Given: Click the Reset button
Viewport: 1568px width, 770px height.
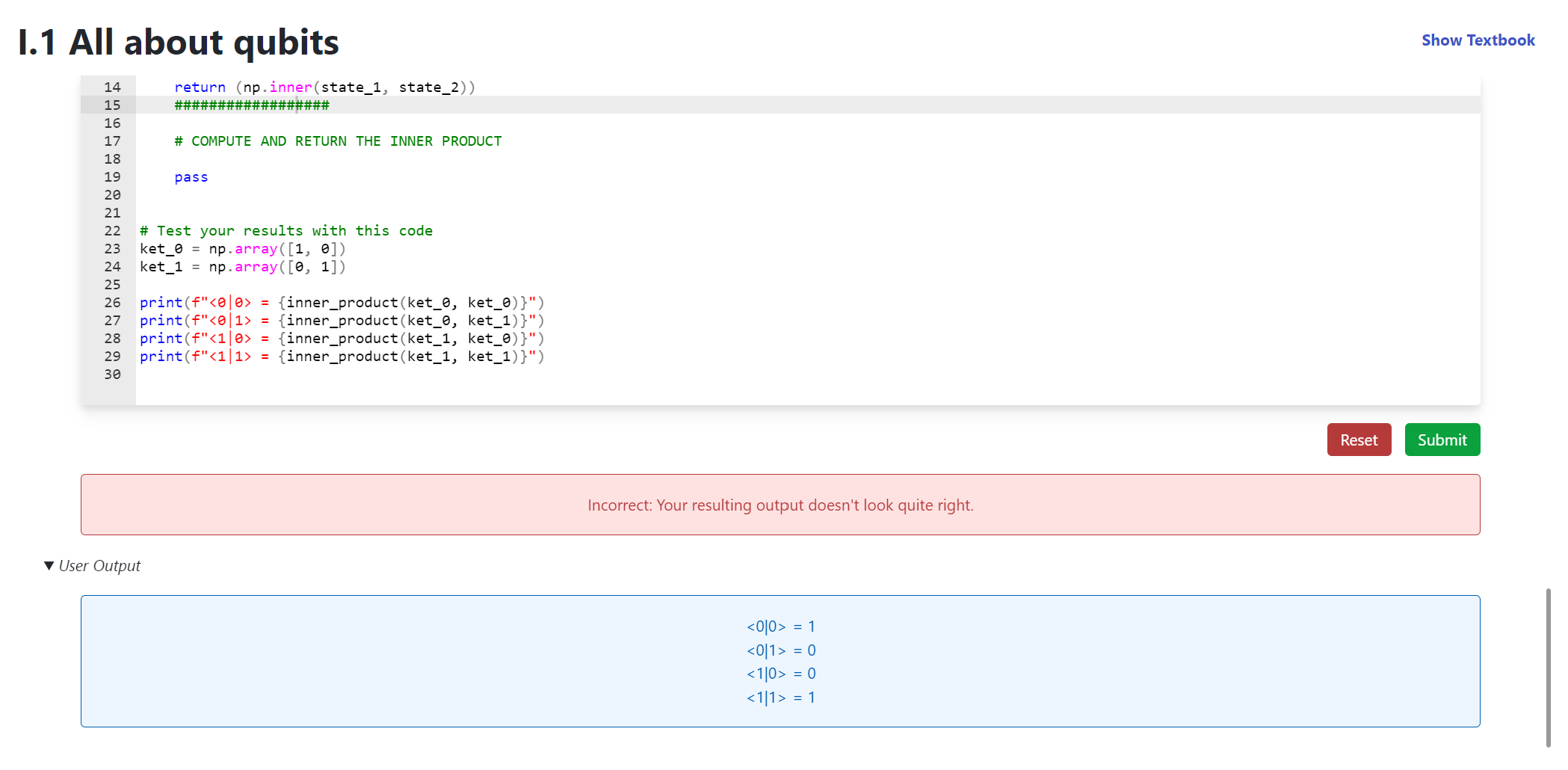Looking at the screenshot, I should pyautogui.click(x=1359, y=440).
